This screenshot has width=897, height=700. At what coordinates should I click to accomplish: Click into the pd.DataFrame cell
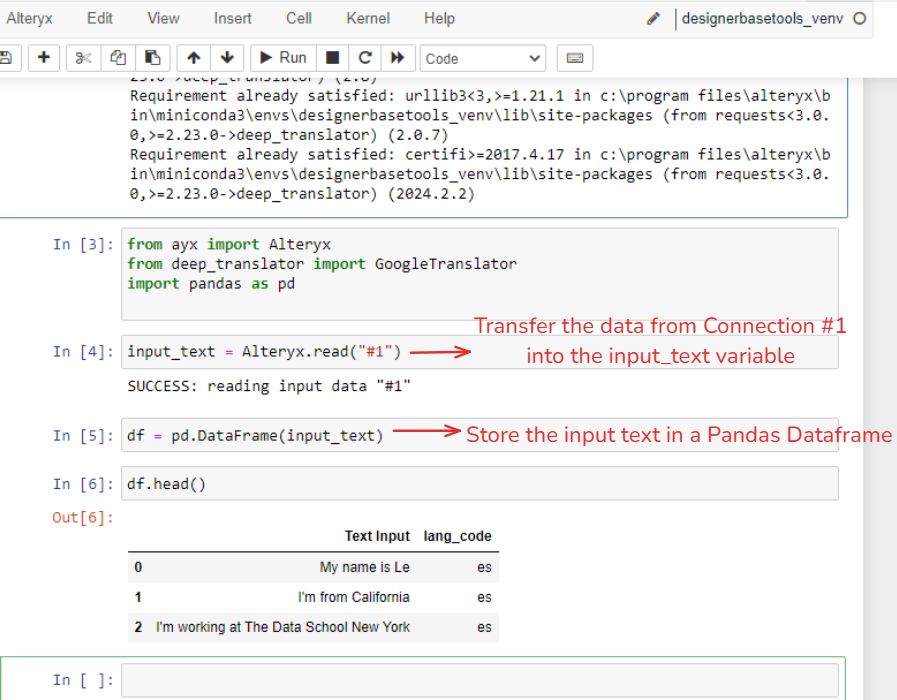[479, 436]
